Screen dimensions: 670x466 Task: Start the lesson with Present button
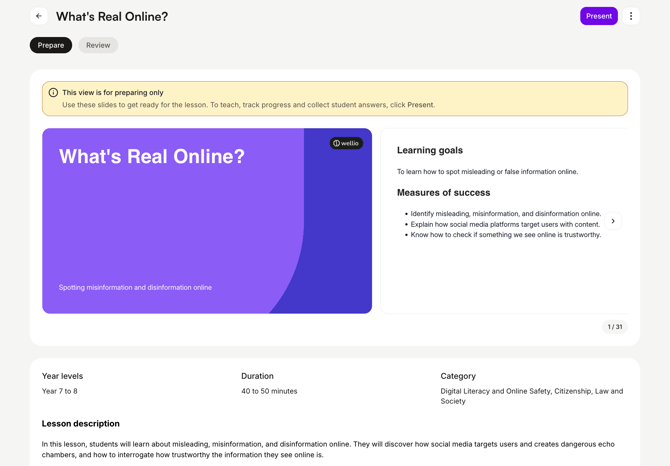point(599,16)
